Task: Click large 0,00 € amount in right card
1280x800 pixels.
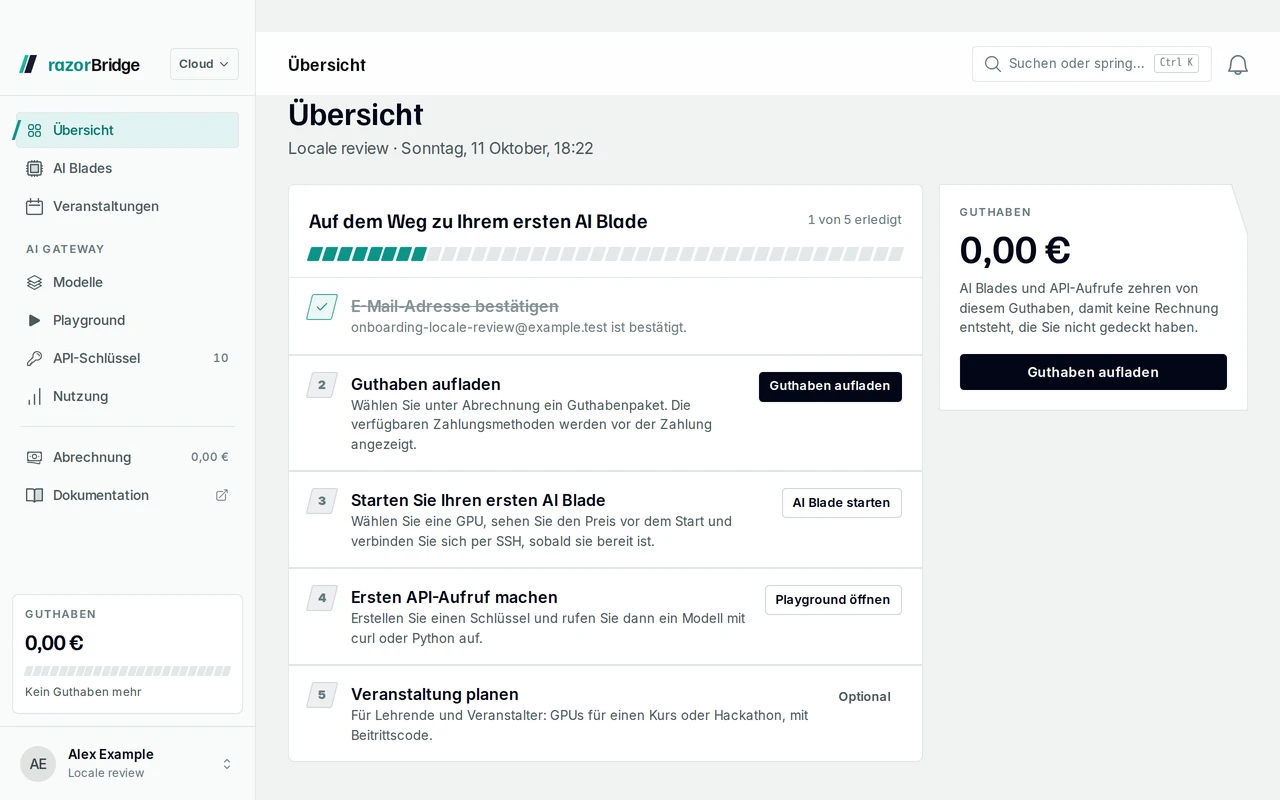Action: click(x=1015, y=250)
